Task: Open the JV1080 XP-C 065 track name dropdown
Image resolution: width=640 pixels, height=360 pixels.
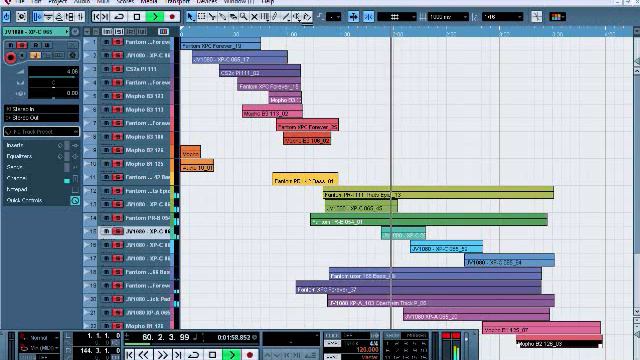Action: point(36,31)
